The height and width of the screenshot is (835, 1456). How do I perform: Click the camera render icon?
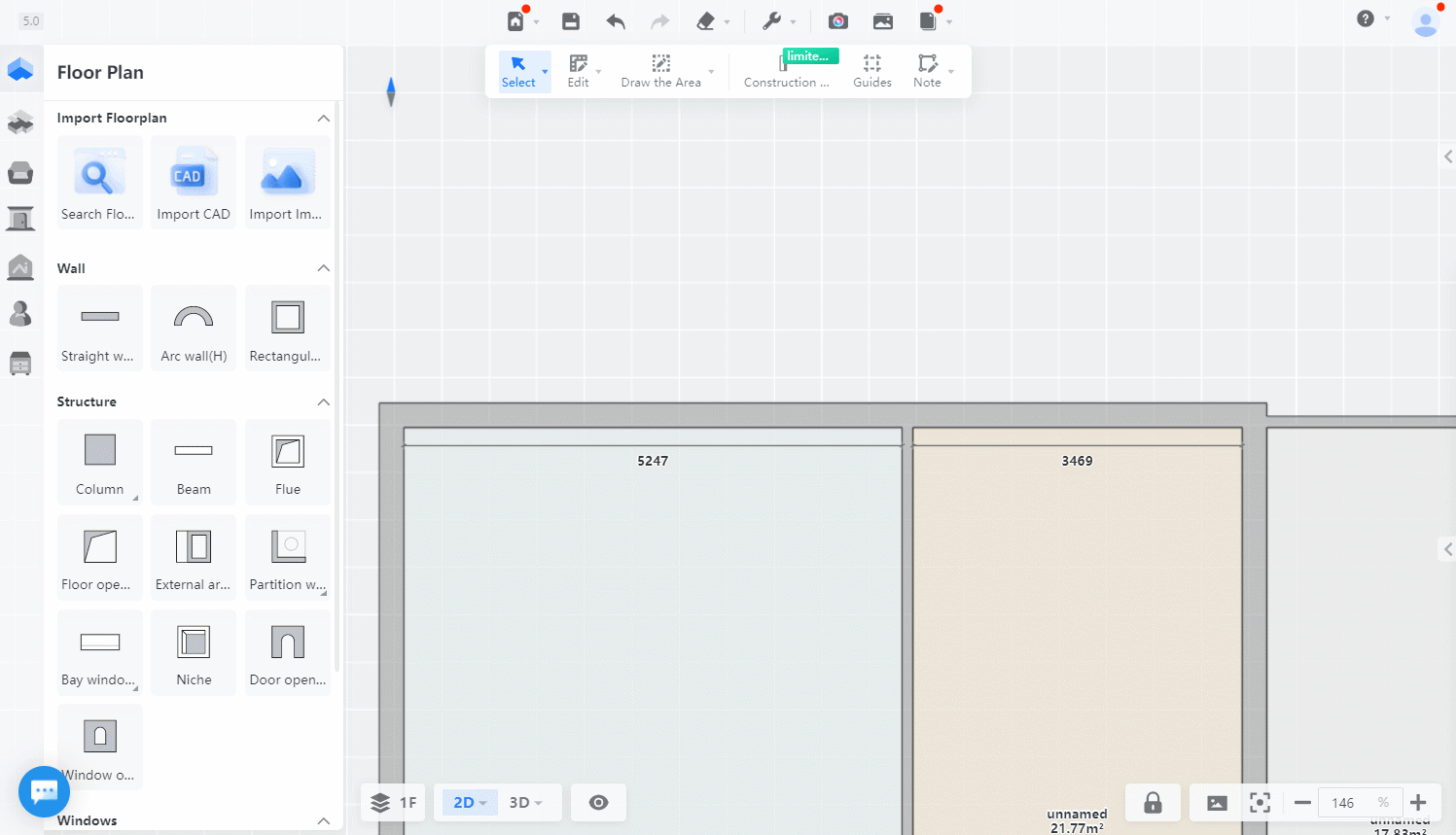(837, 21)
